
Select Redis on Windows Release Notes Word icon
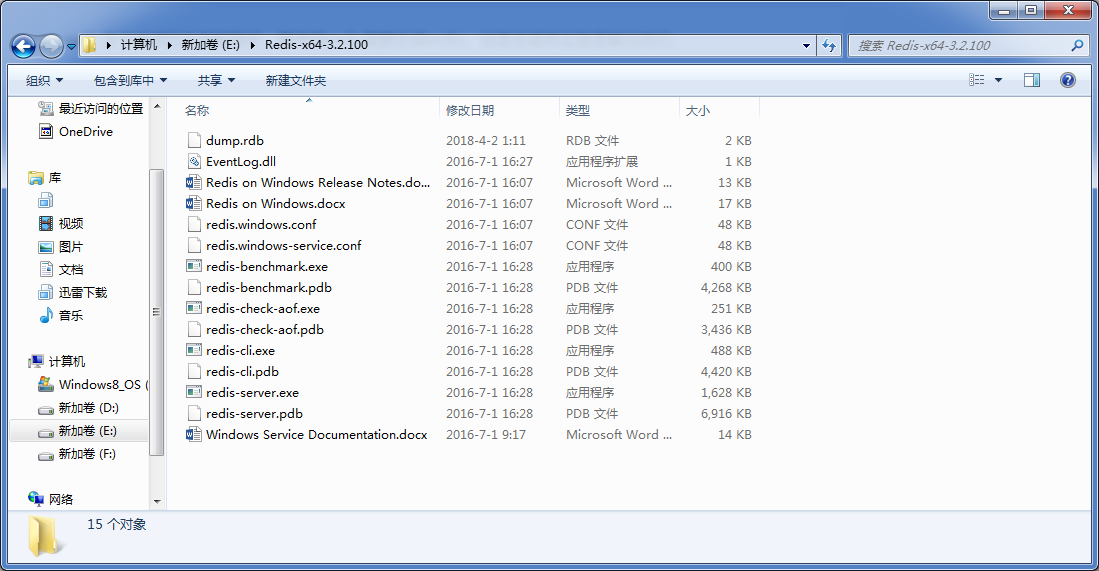(193, 182)
